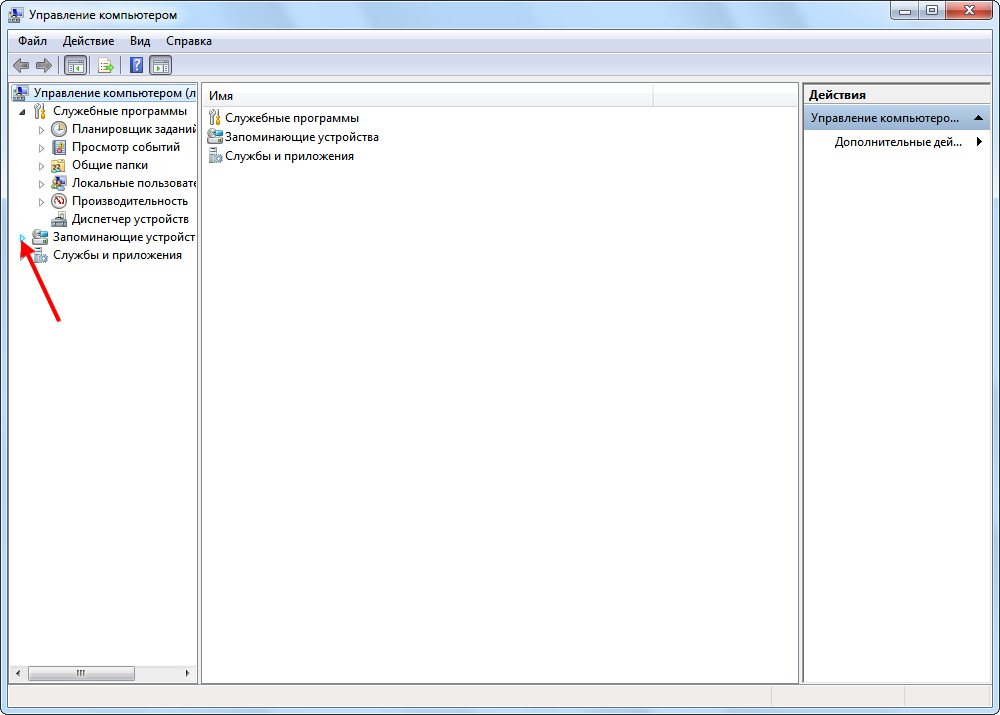Click the Управление компьютеро... actions header
Screen dimensions: 1000x715
(x=896, y=118)
